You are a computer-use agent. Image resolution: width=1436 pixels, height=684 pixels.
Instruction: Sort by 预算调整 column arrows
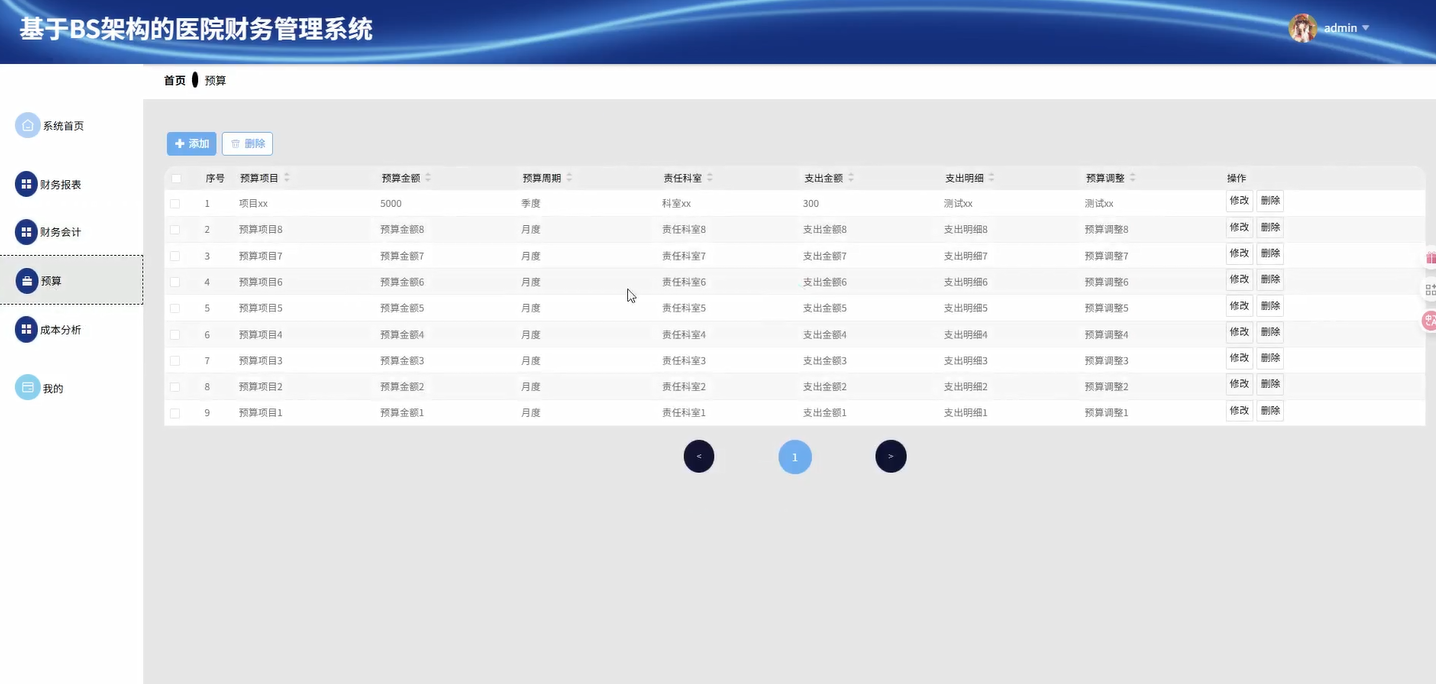1133,177
